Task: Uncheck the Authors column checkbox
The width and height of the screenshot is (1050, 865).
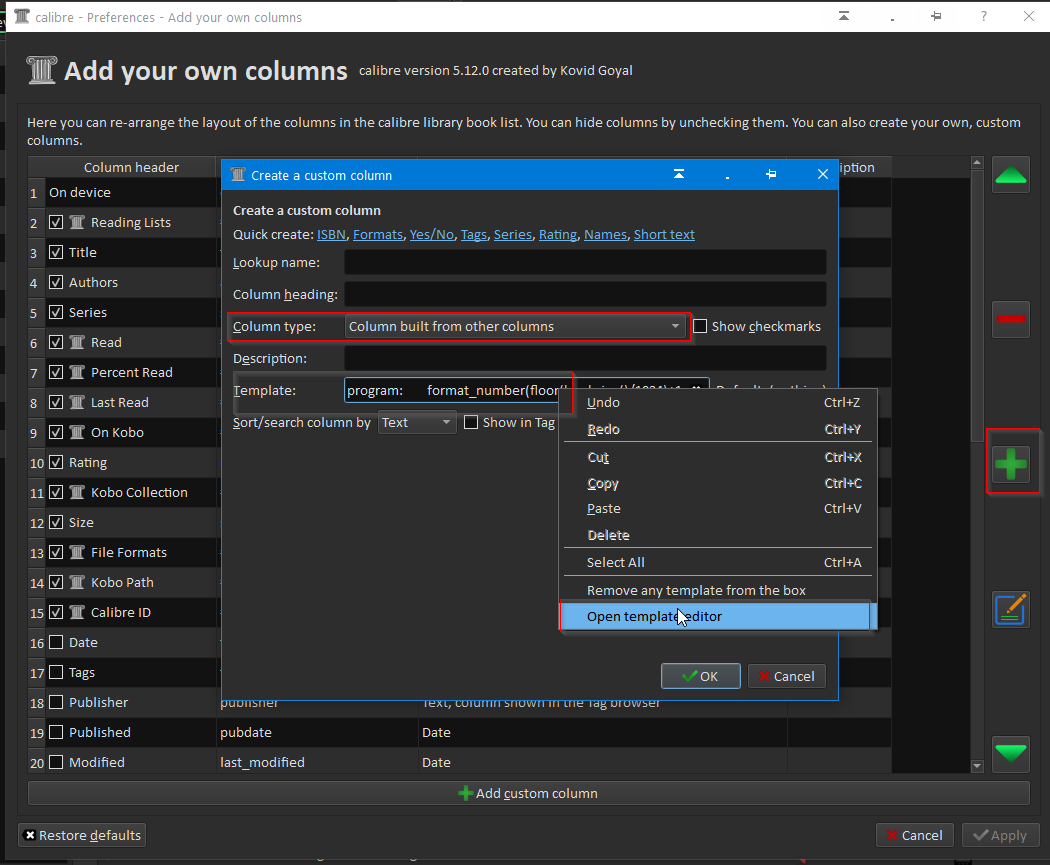Action: click(x=56, y=282)
